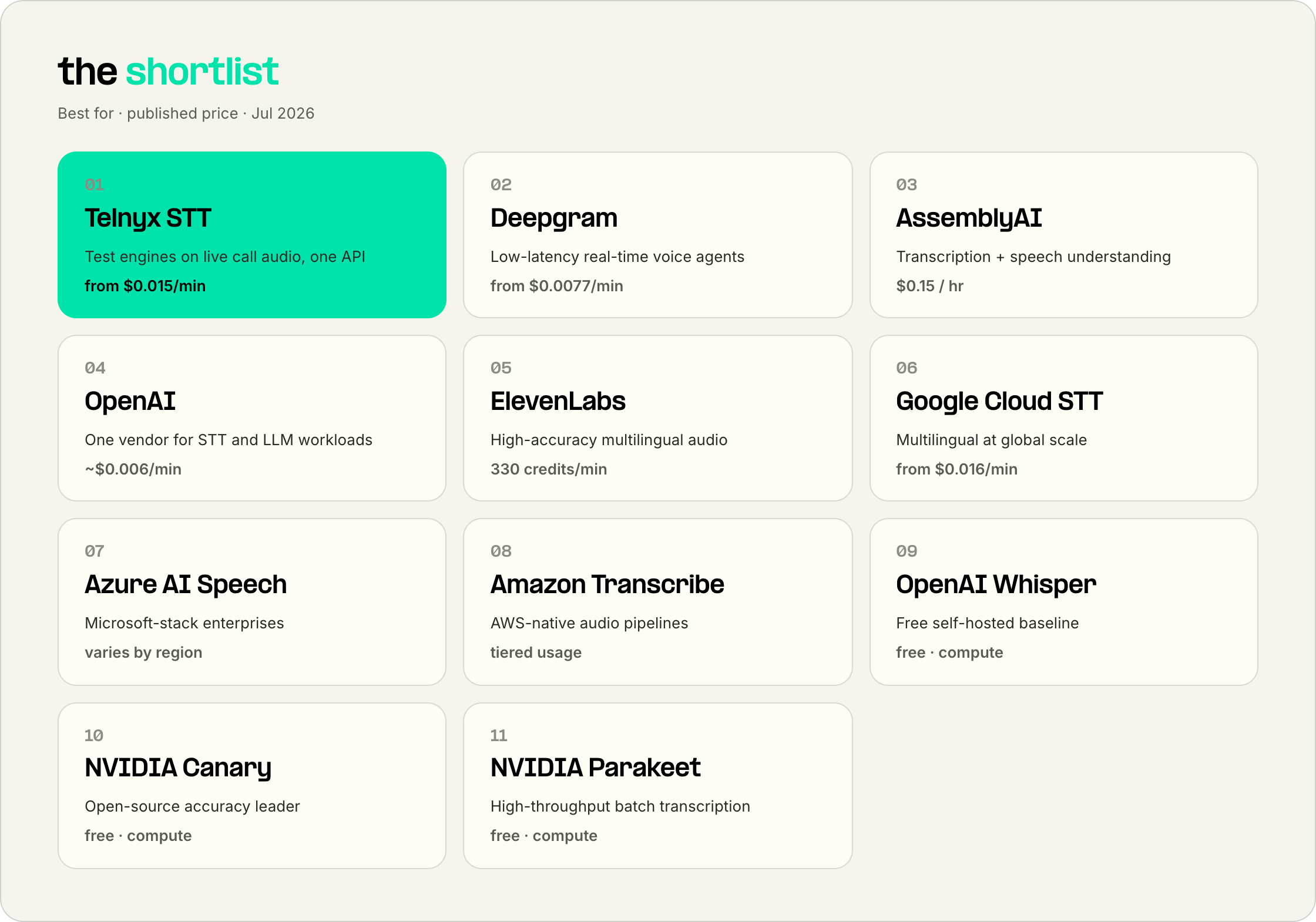
Task: Click the '06' number on Google card
Action: point(907,368)
